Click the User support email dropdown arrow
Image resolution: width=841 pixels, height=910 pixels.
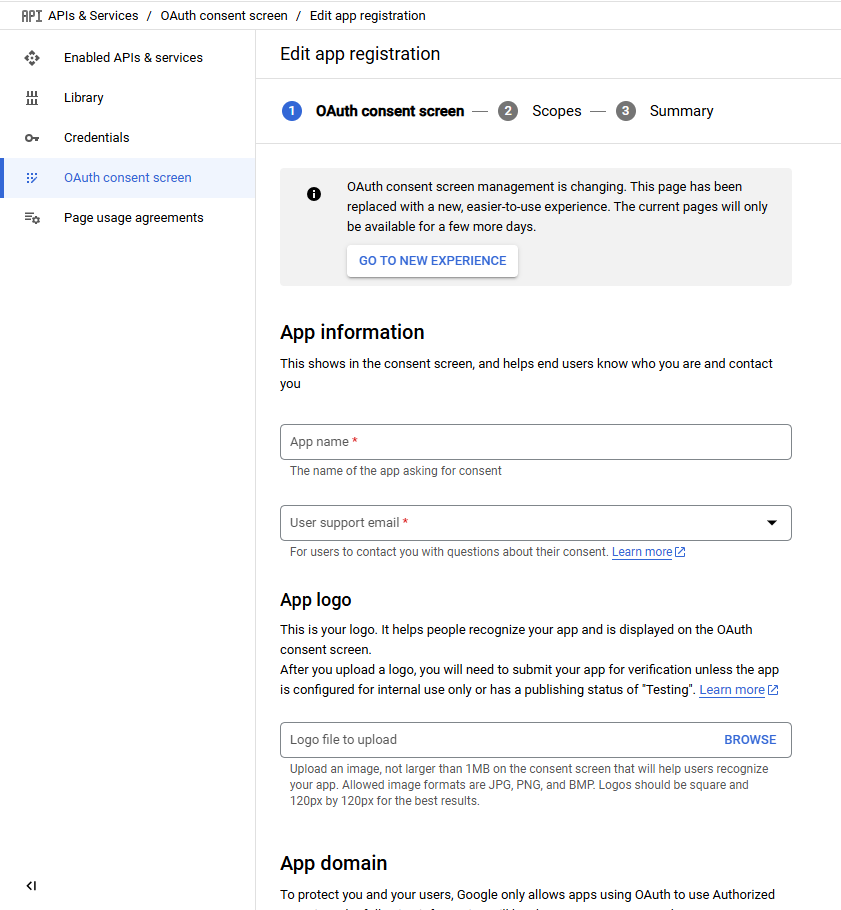click(x=772, y=523)
